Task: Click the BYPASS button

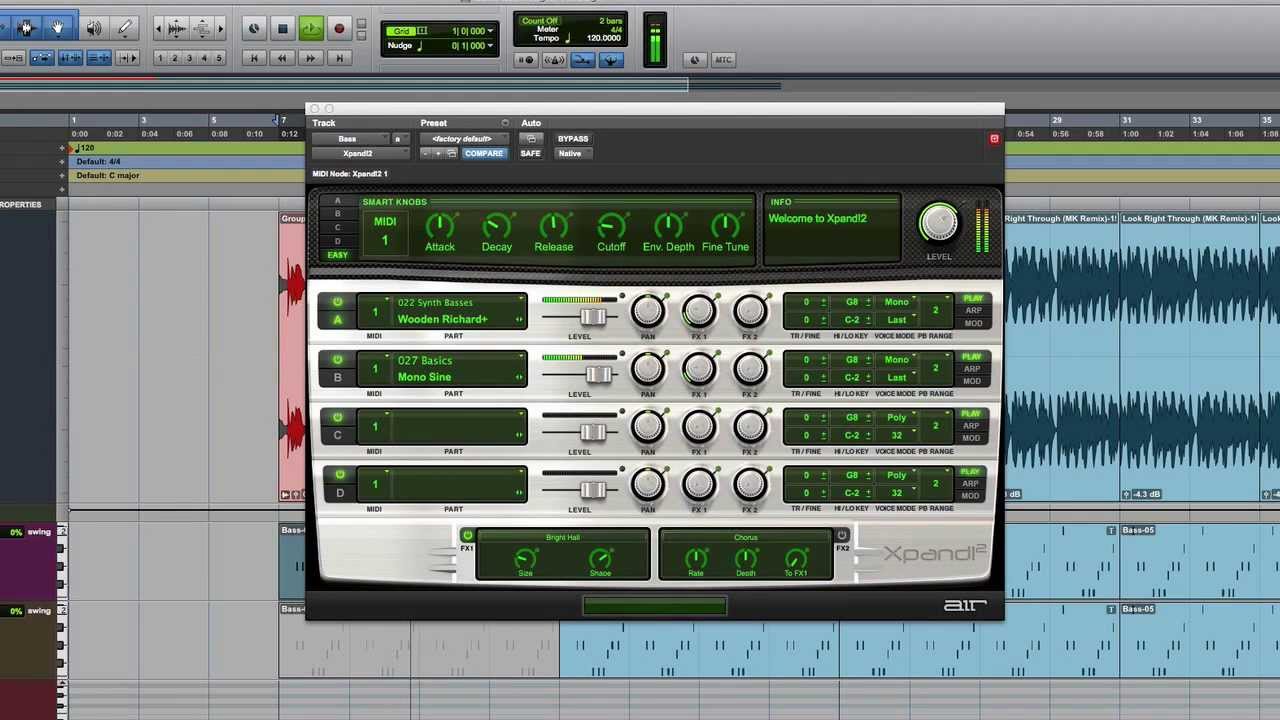Action: [x=573, y=139]
